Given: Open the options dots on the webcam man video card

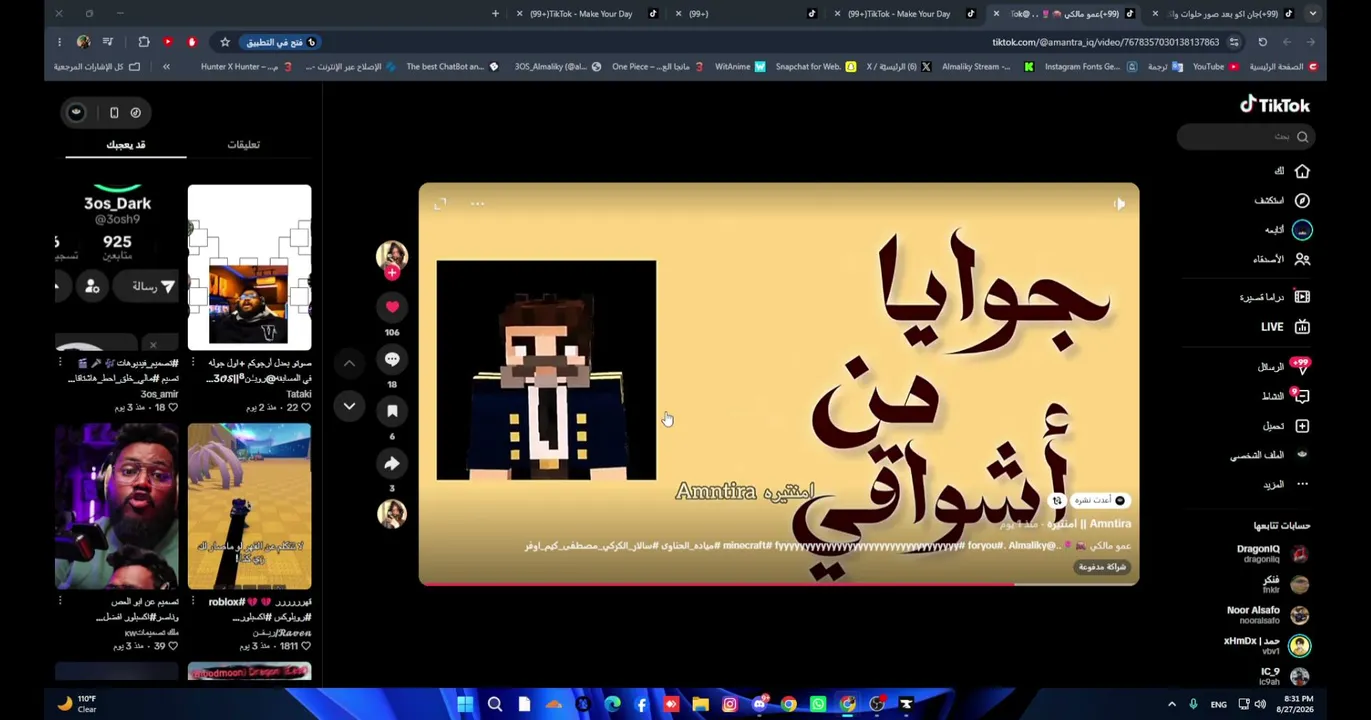Looking at the screenshot, I should (x=60, y=602).
